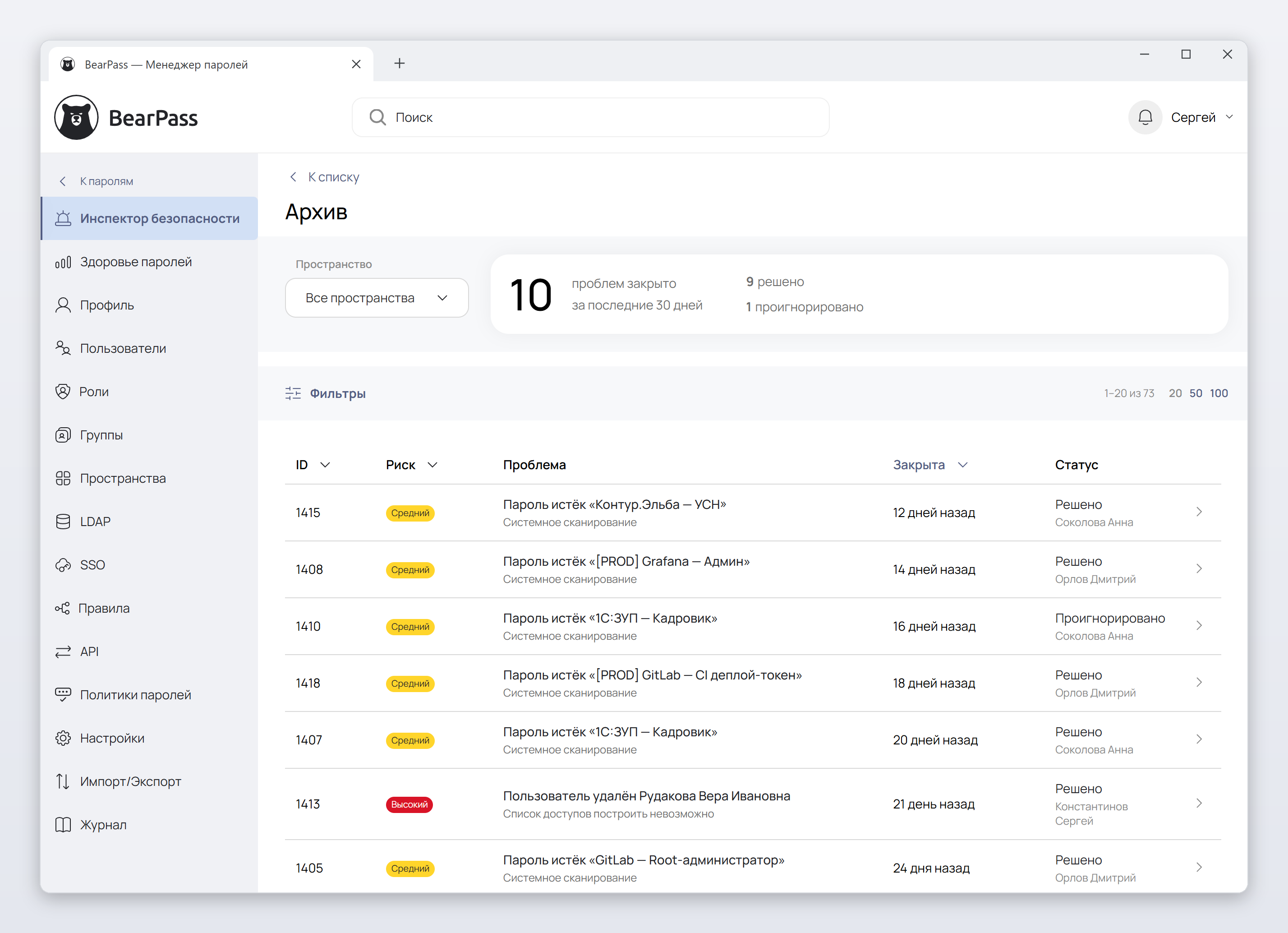Open details chevron for issue 1408
The image size is (1288, 933).
(1200, 569)
